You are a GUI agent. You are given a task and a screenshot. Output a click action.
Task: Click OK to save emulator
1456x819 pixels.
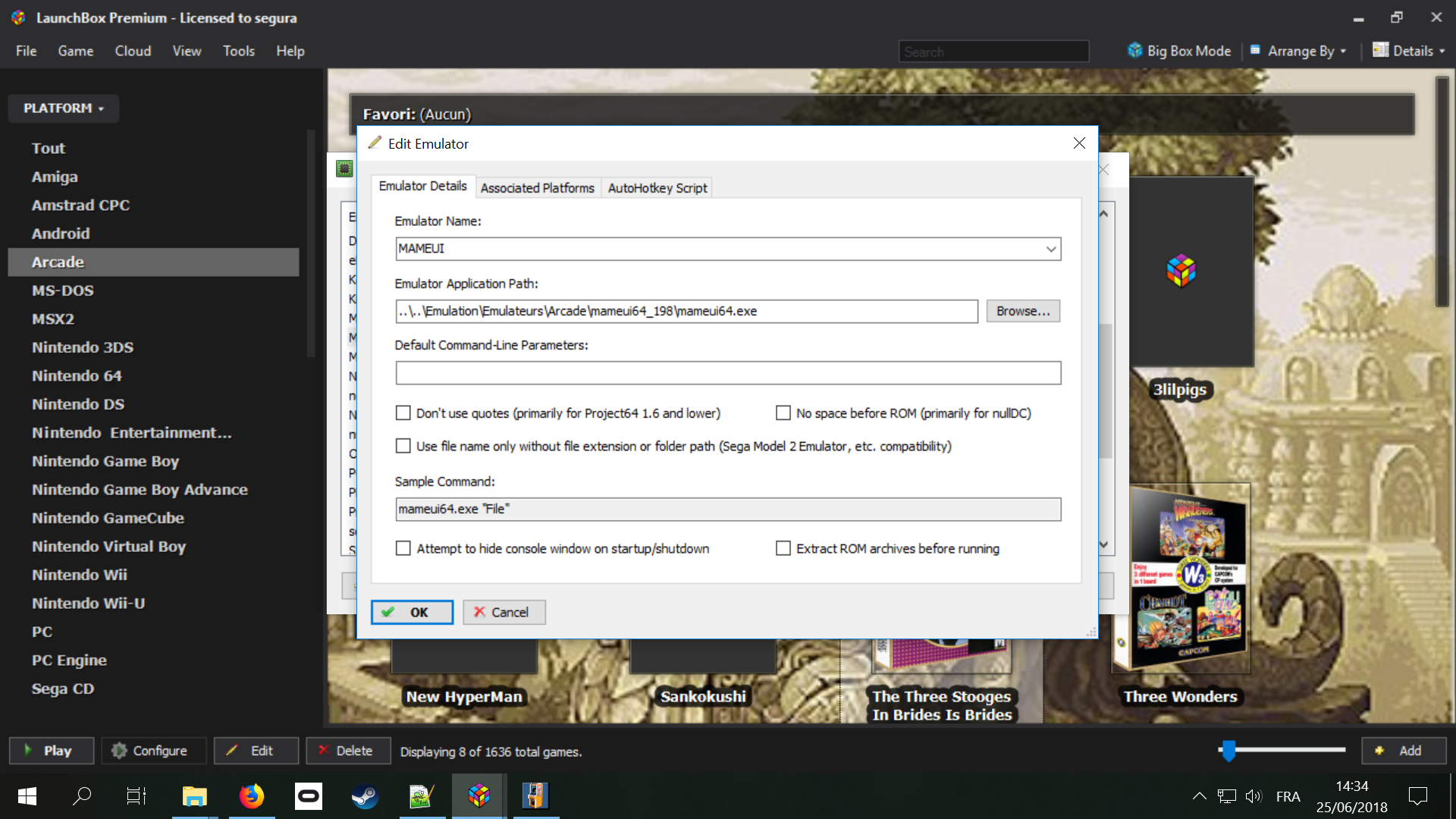(x=412, y=612)
